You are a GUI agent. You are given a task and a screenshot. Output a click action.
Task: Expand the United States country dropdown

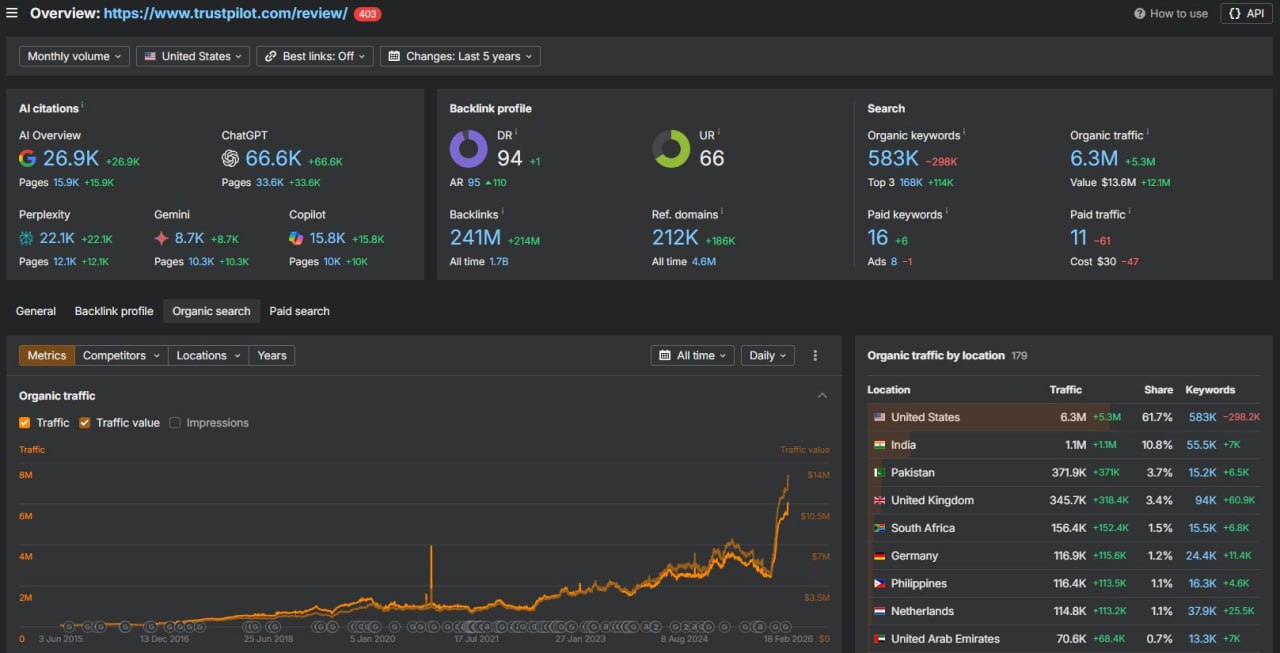tap(195, 57)
